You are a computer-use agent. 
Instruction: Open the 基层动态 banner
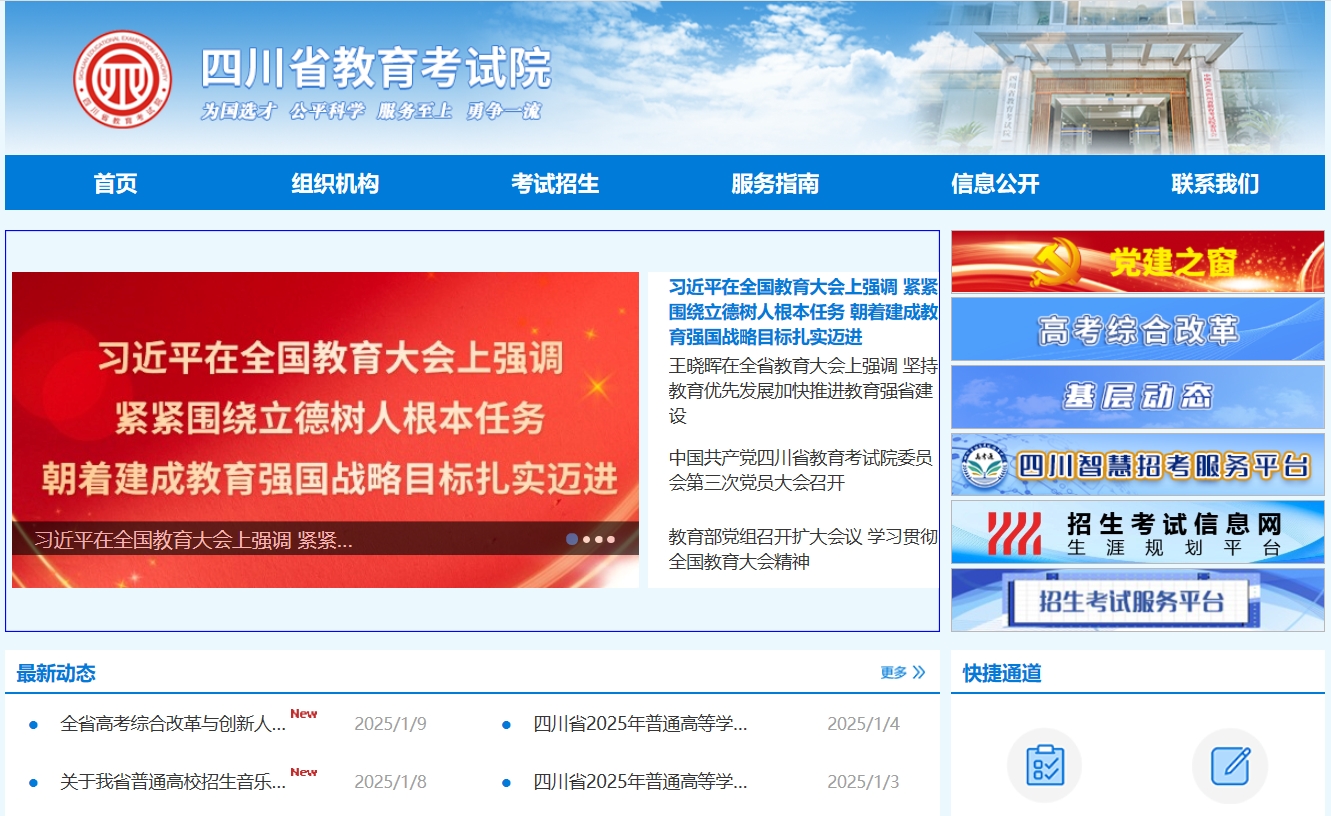1137,397
